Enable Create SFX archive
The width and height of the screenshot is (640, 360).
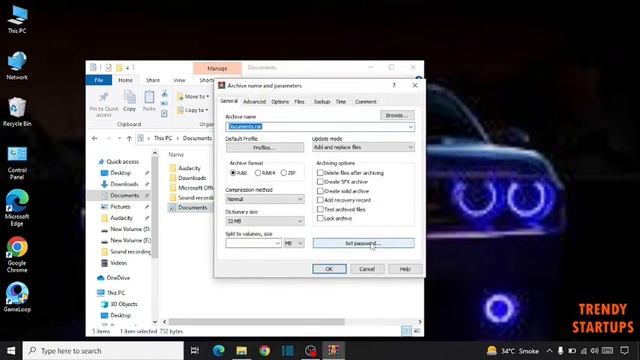(x=320, y=182)
